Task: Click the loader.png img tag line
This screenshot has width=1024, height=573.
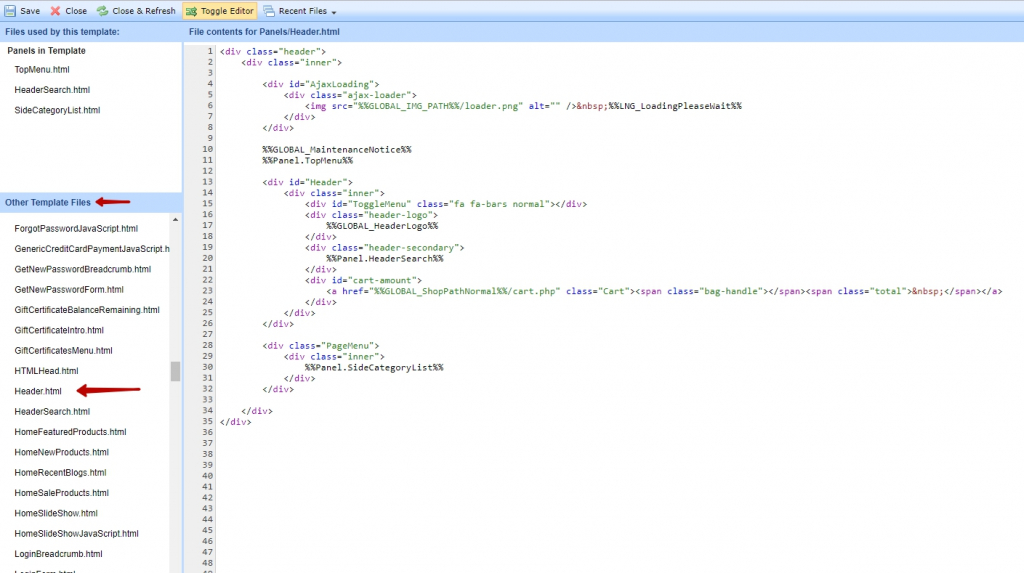Action: coord(523,106)
